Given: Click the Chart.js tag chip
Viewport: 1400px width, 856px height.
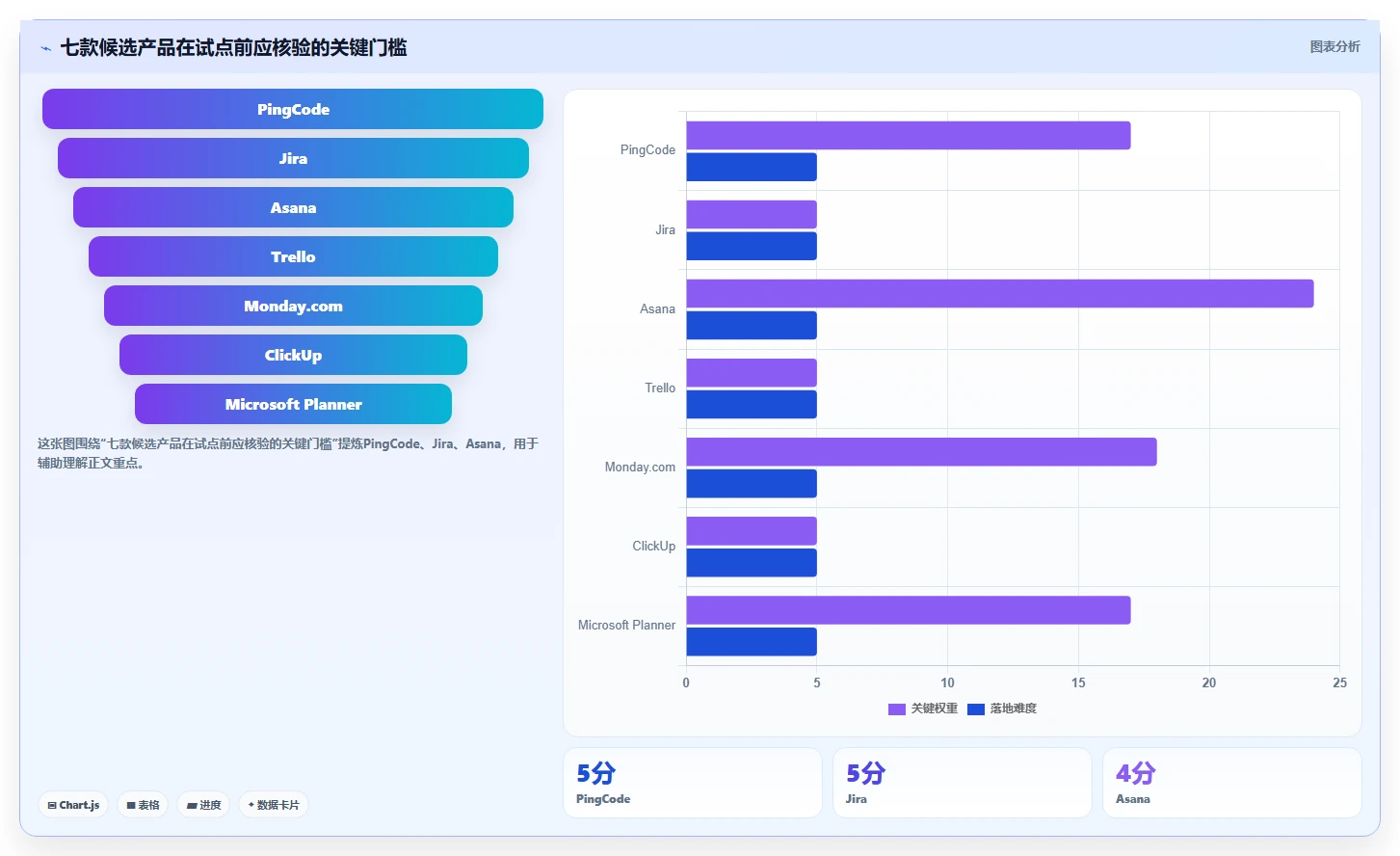Looking at the screenshot, I should (73, 805).
